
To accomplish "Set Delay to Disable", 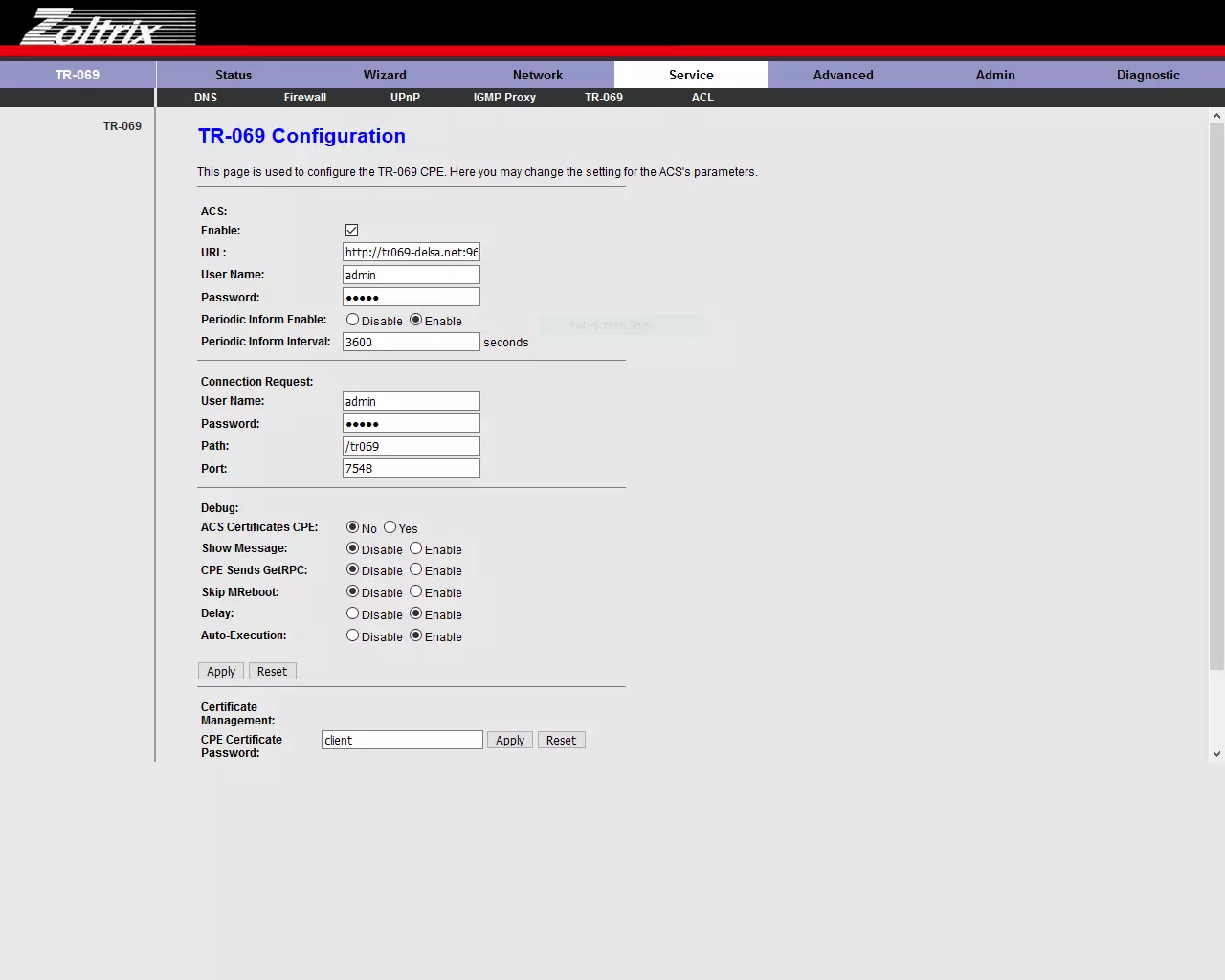I will pyautogui.click(x=352, y=613).
